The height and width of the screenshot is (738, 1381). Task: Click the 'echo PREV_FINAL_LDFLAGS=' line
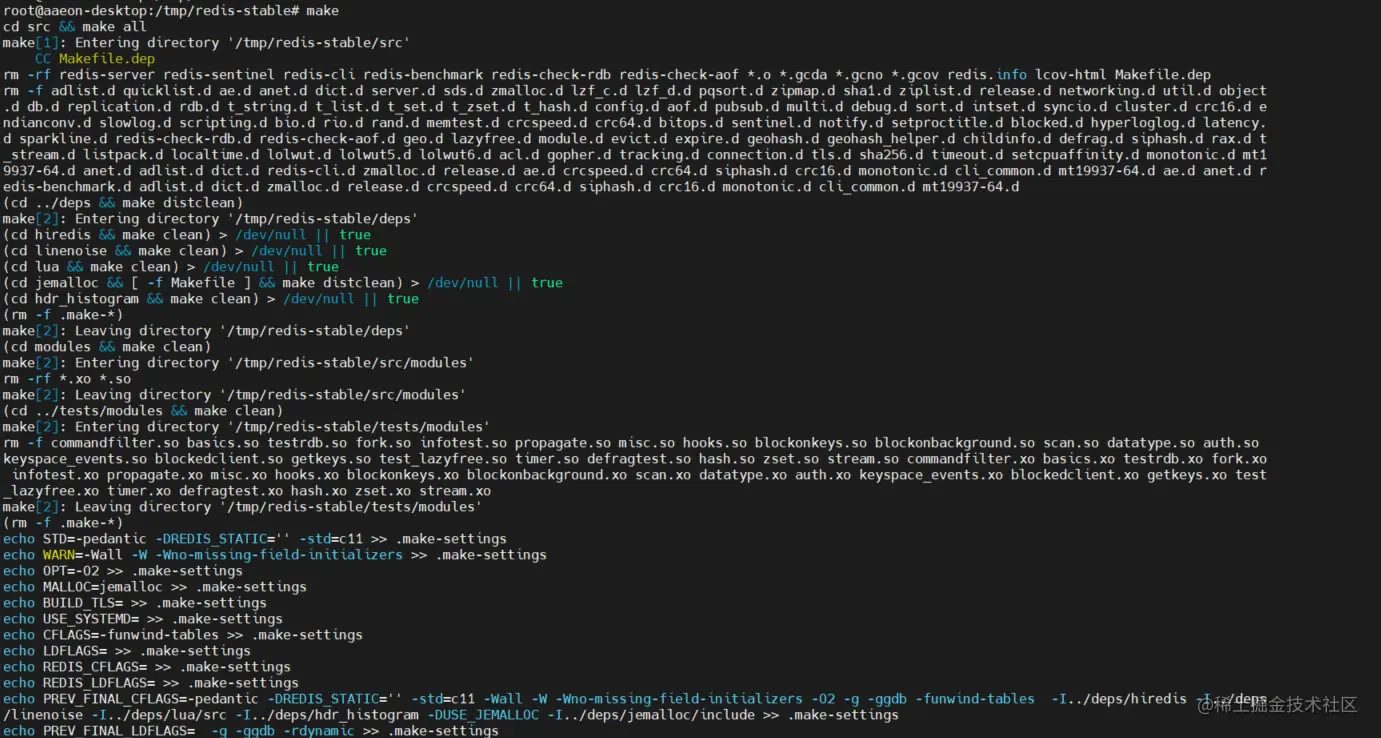[x=250, y=731]
